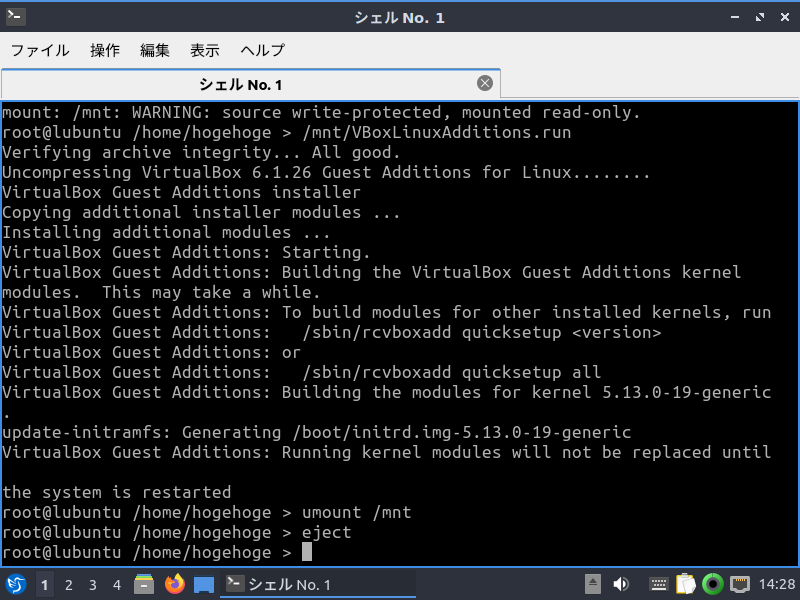
Task: Close the シェル No. 1 window
Action: pos(785,17)
